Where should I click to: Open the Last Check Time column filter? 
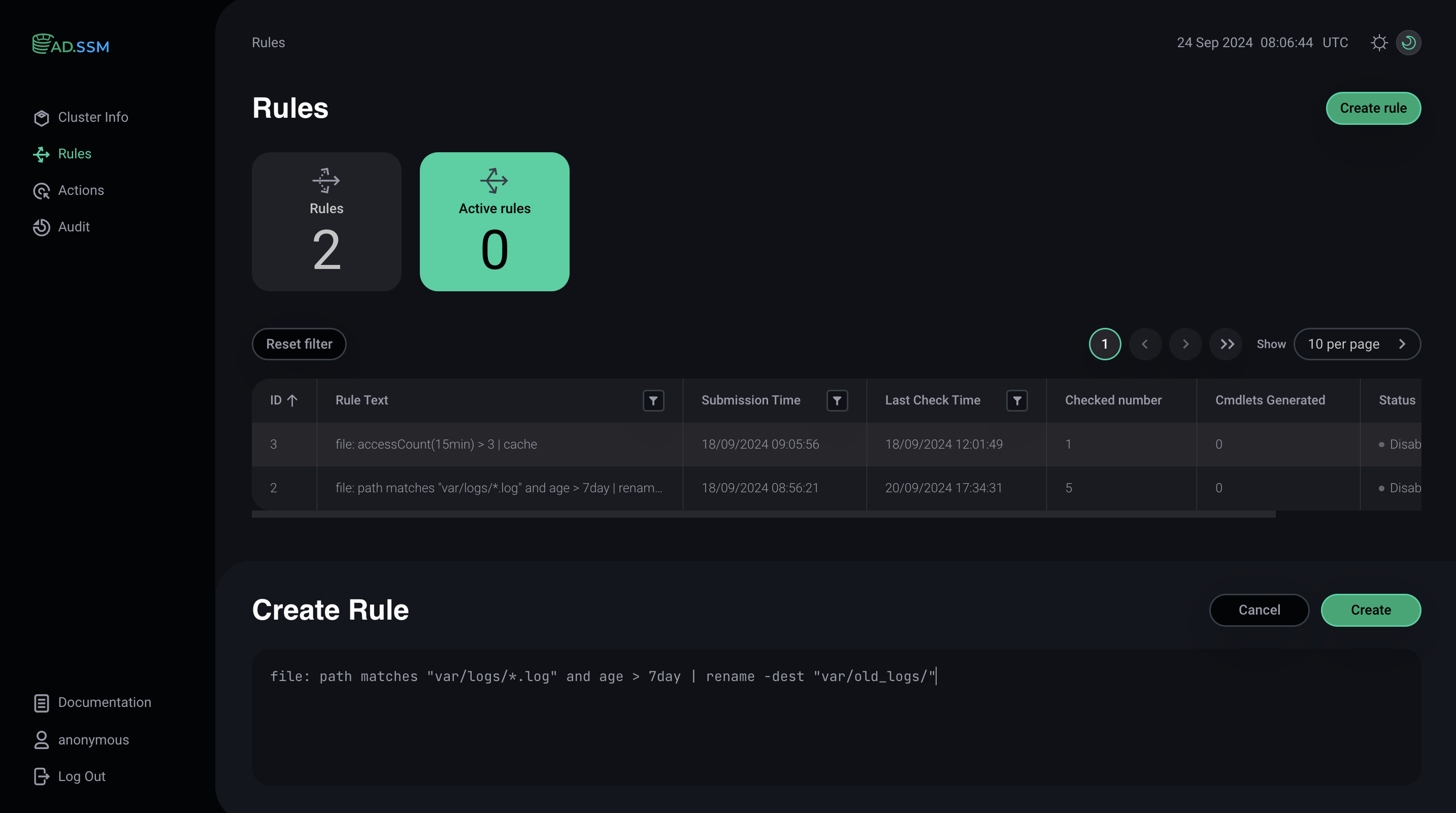click(x=1017, y=400)
